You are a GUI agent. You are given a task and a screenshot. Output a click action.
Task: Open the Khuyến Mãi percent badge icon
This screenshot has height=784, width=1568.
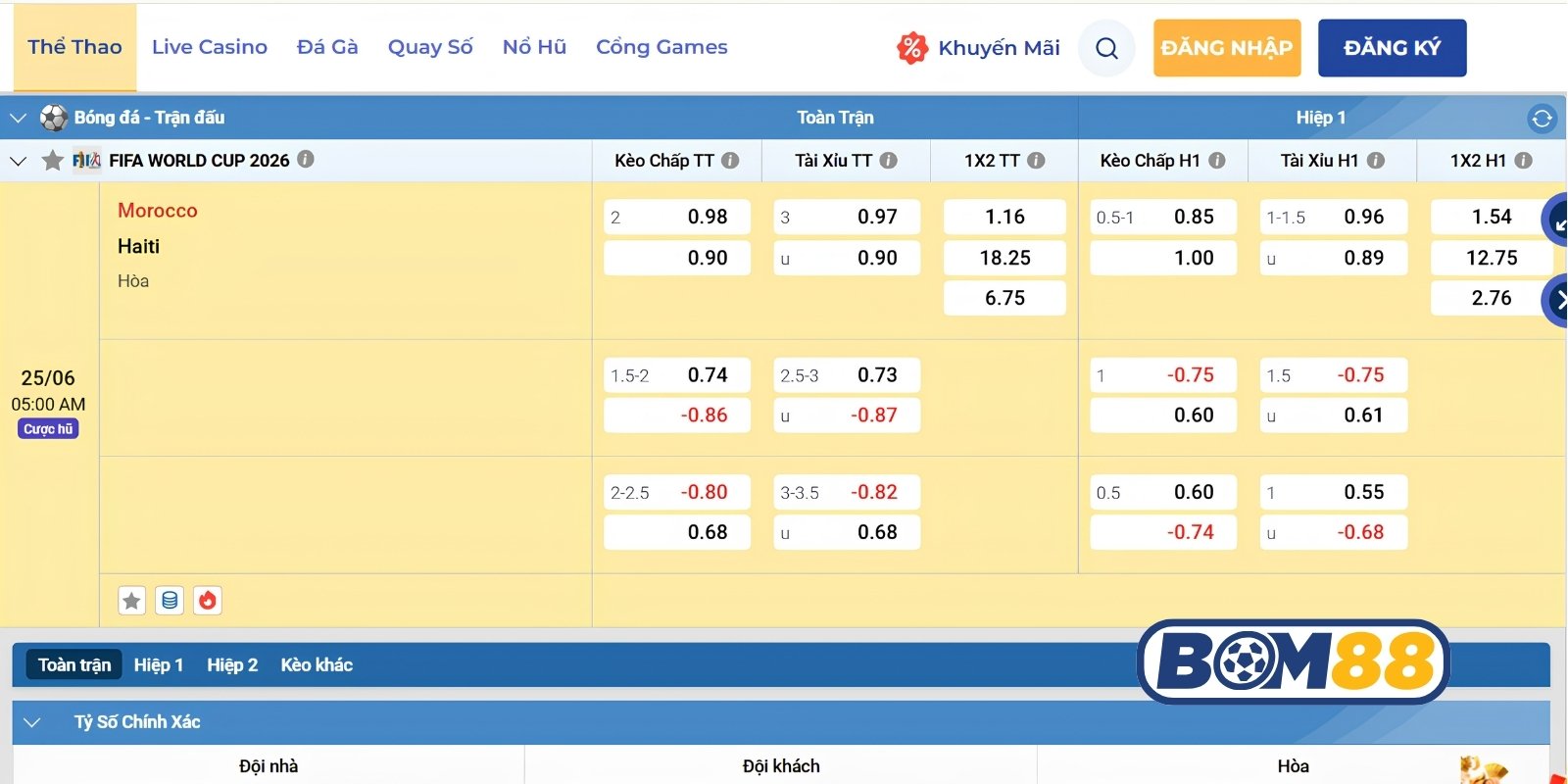pyautogui.click(x=911, y=47)
